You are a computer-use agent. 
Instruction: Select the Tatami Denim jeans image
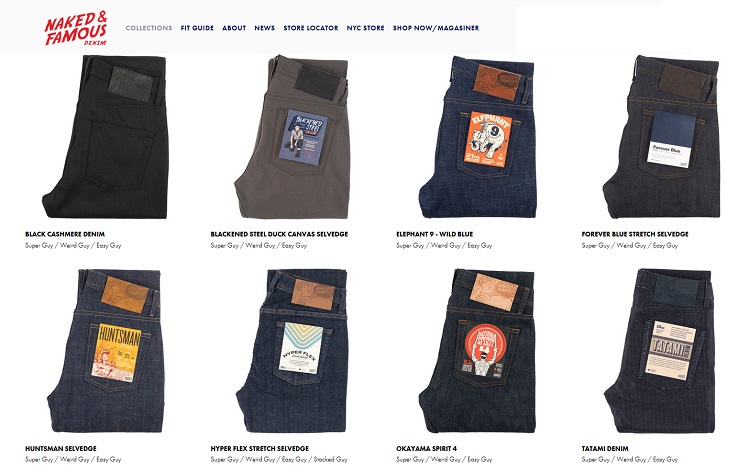pos(662,351)
